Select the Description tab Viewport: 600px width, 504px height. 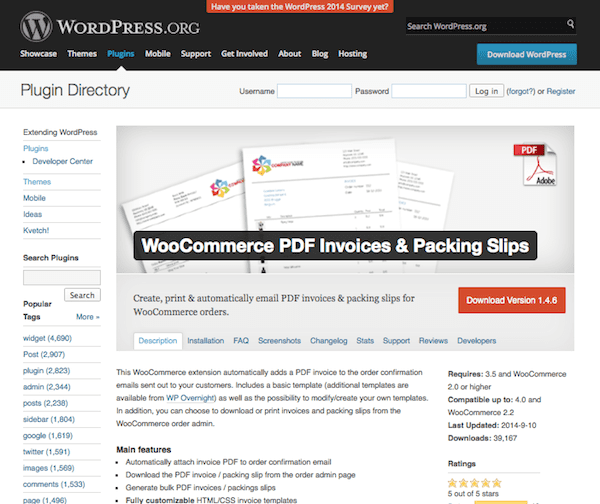[158, 341]
